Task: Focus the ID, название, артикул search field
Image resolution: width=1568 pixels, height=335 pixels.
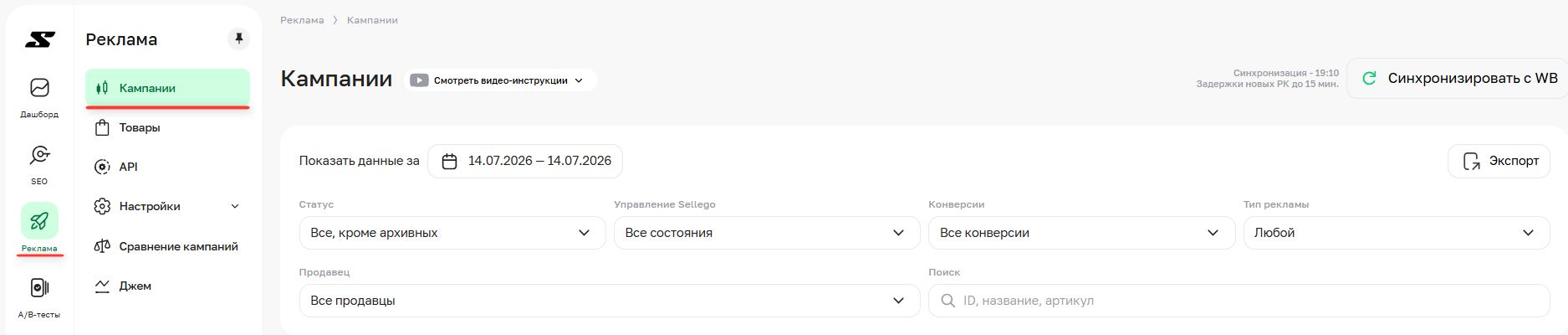Action: coord(1239,301)
